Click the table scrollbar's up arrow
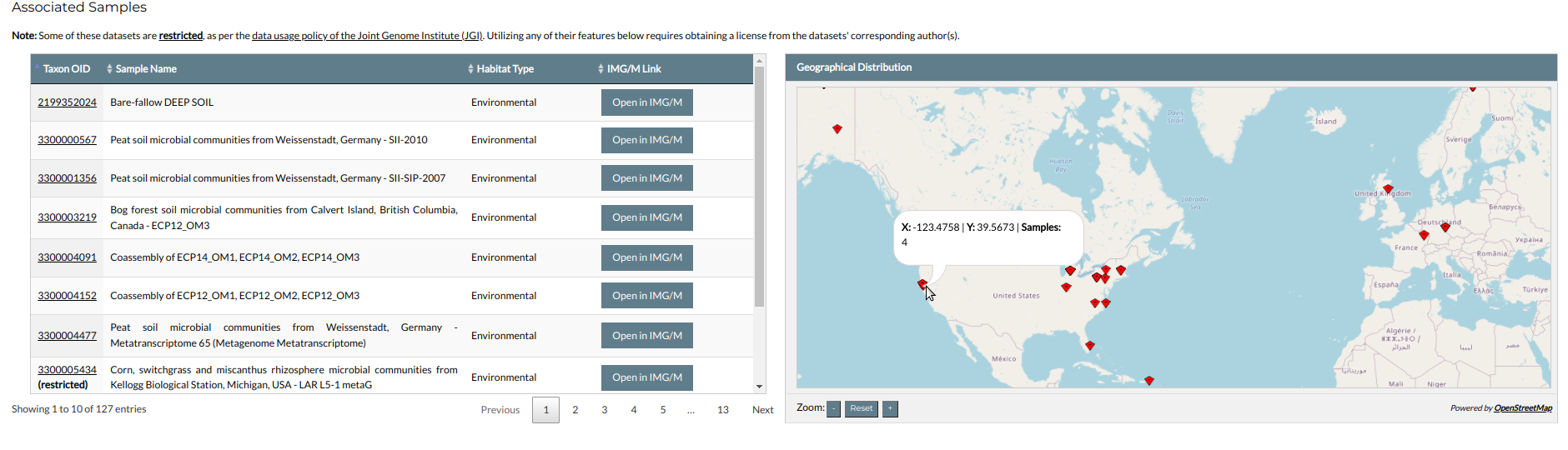The width and height of the screenshot is (1568, 450). pos(759,61)
